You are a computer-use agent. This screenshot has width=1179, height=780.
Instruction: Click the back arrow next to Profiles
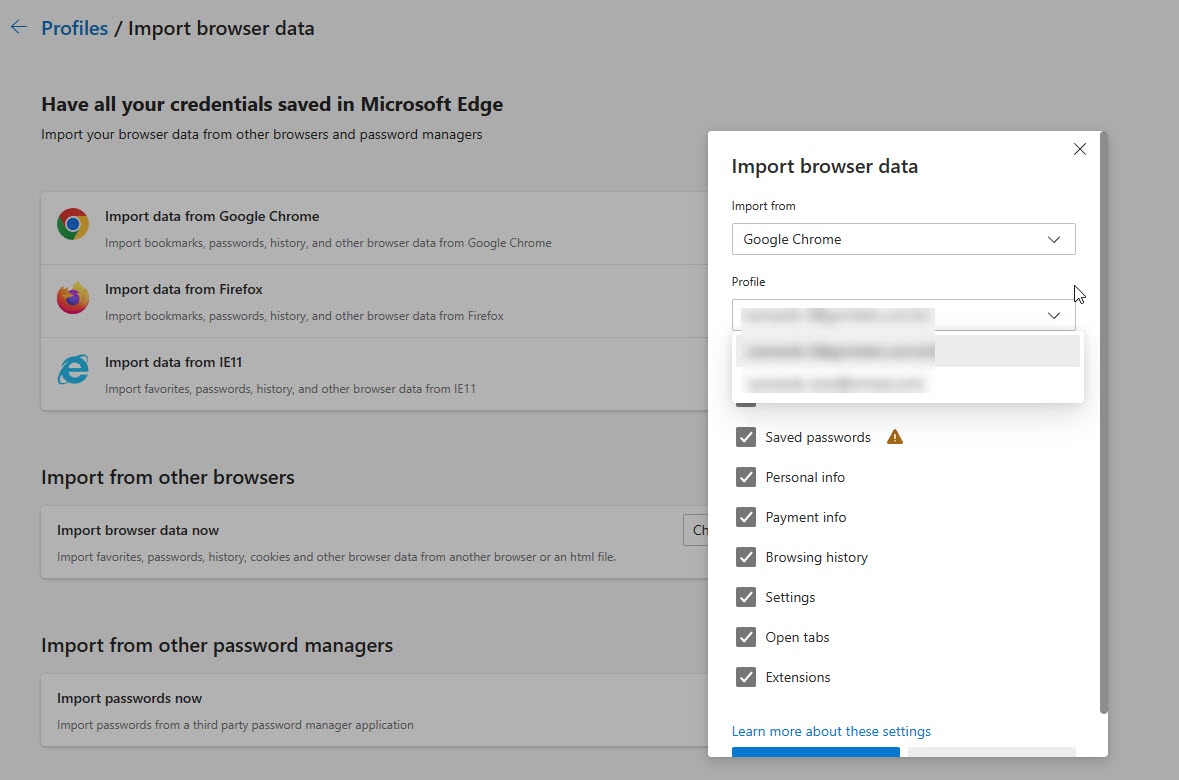(18, 28)
